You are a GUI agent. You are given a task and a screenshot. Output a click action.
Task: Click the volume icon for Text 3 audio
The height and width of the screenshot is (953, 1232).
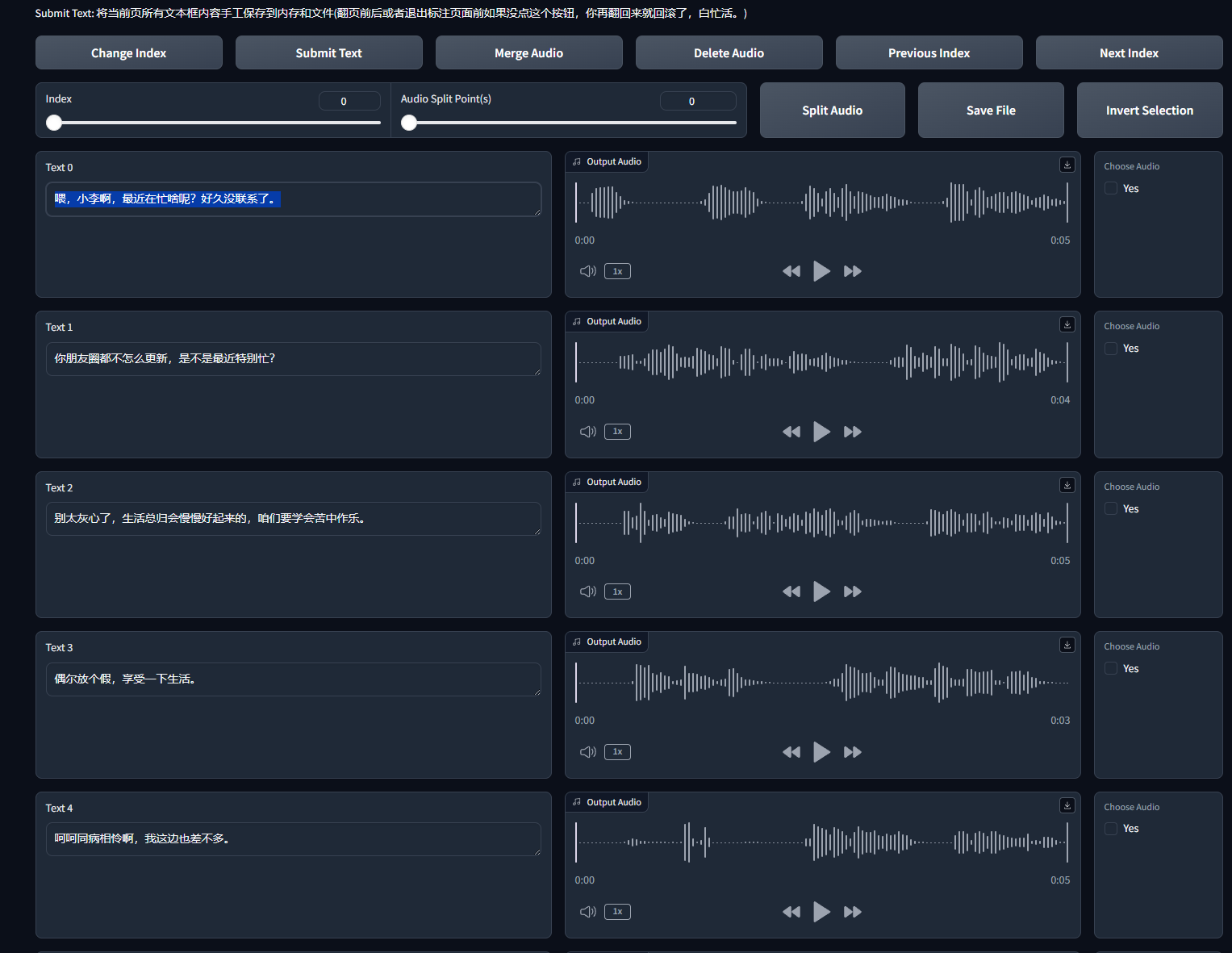[x=587, y=752]
